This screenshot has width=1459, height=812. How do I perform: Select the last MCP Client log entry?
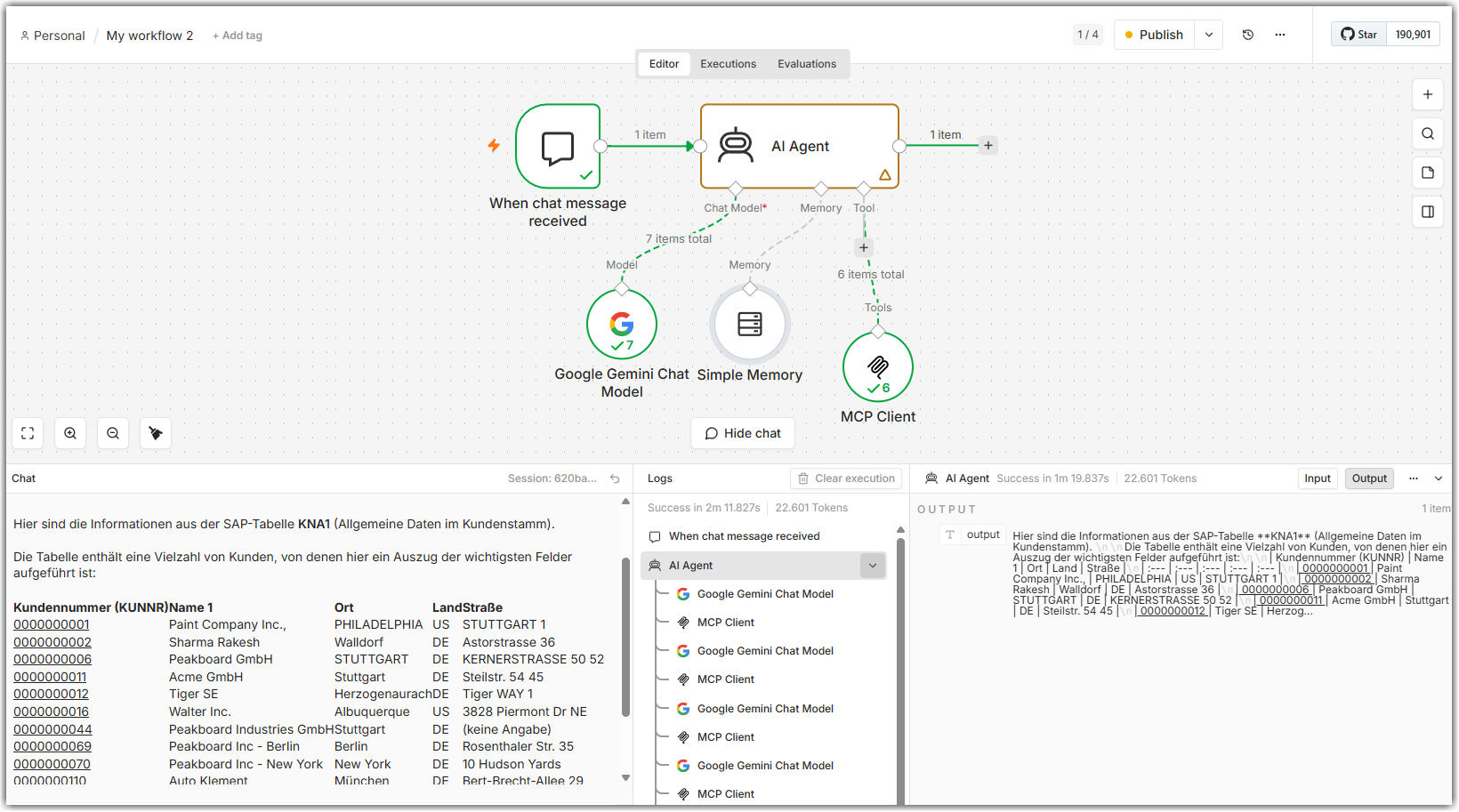tap(726, 794)
